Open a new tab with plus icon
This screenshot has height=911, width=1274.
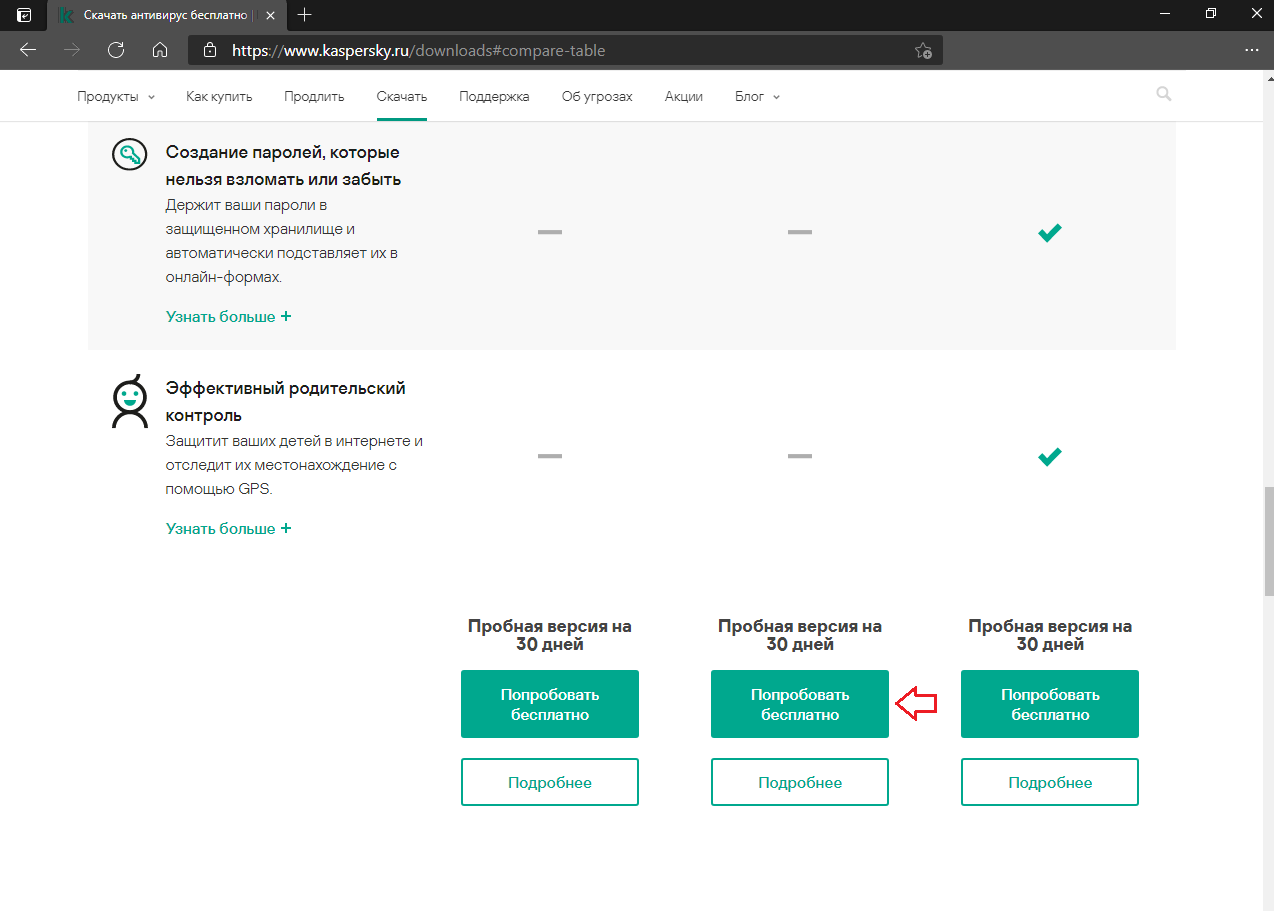[305, 15]
